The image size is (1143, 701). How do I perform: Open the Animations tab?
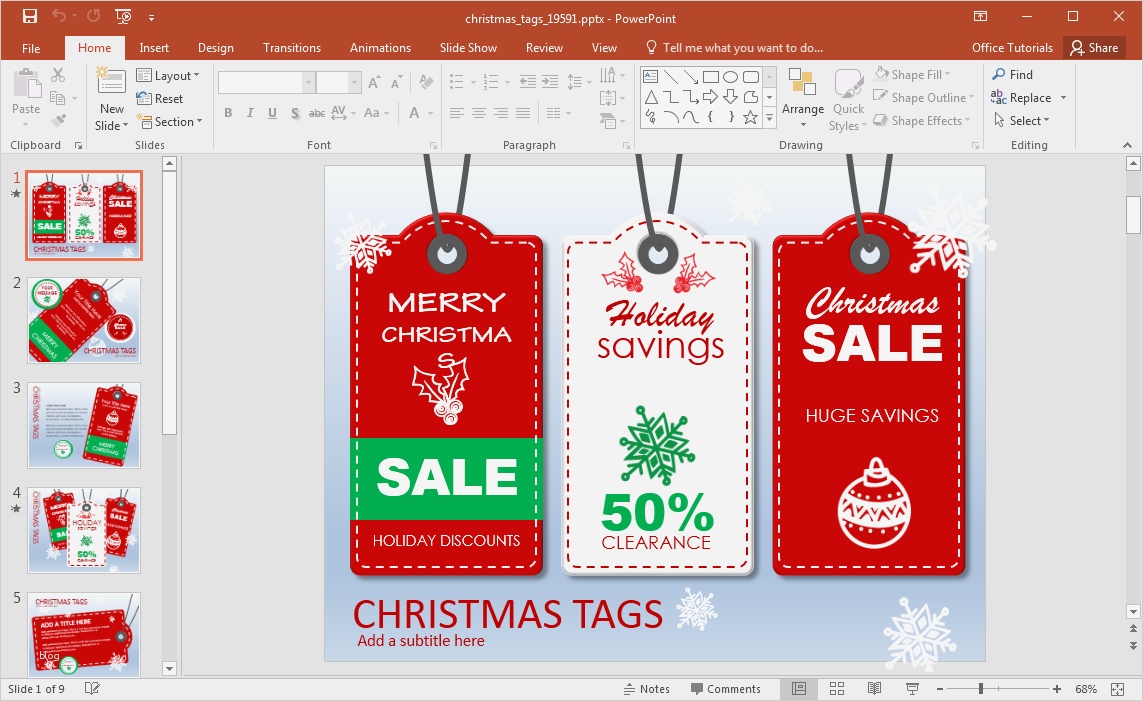click(380, 48)
